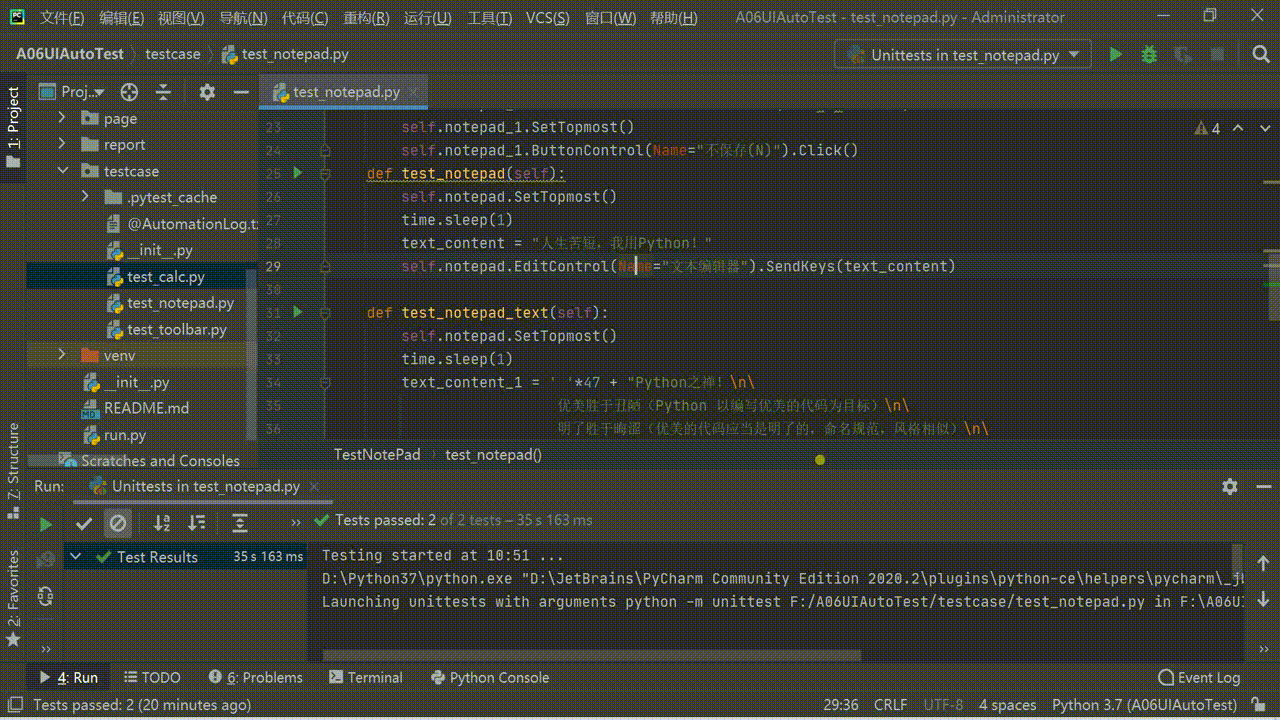Show more Run toolbar options chevron
Screen dimensions: 1280x720
295,523
